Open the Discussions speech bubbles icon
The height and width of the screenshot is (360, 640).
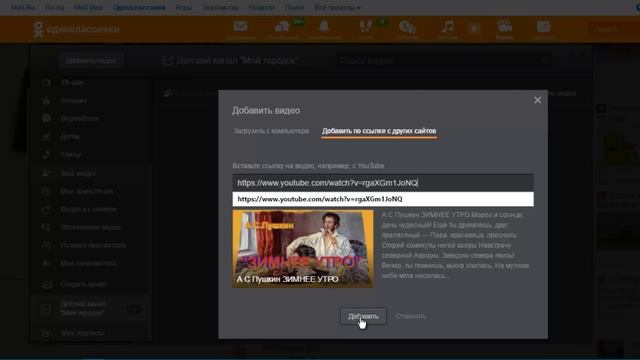(x=282, y=27)
